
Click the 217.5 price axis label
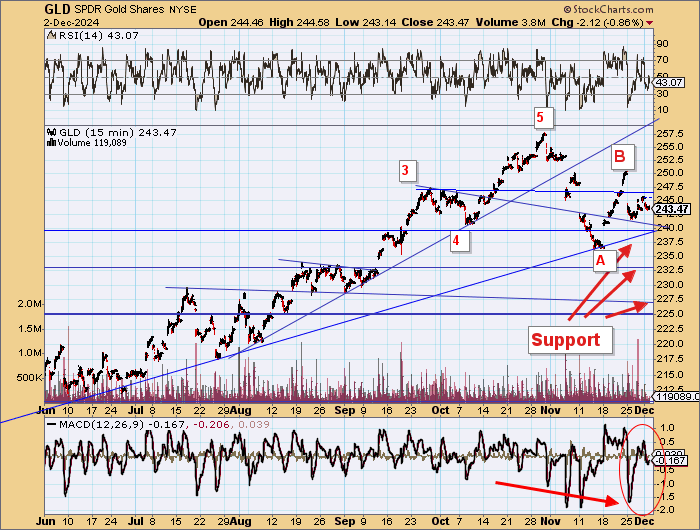coord(671,359)
